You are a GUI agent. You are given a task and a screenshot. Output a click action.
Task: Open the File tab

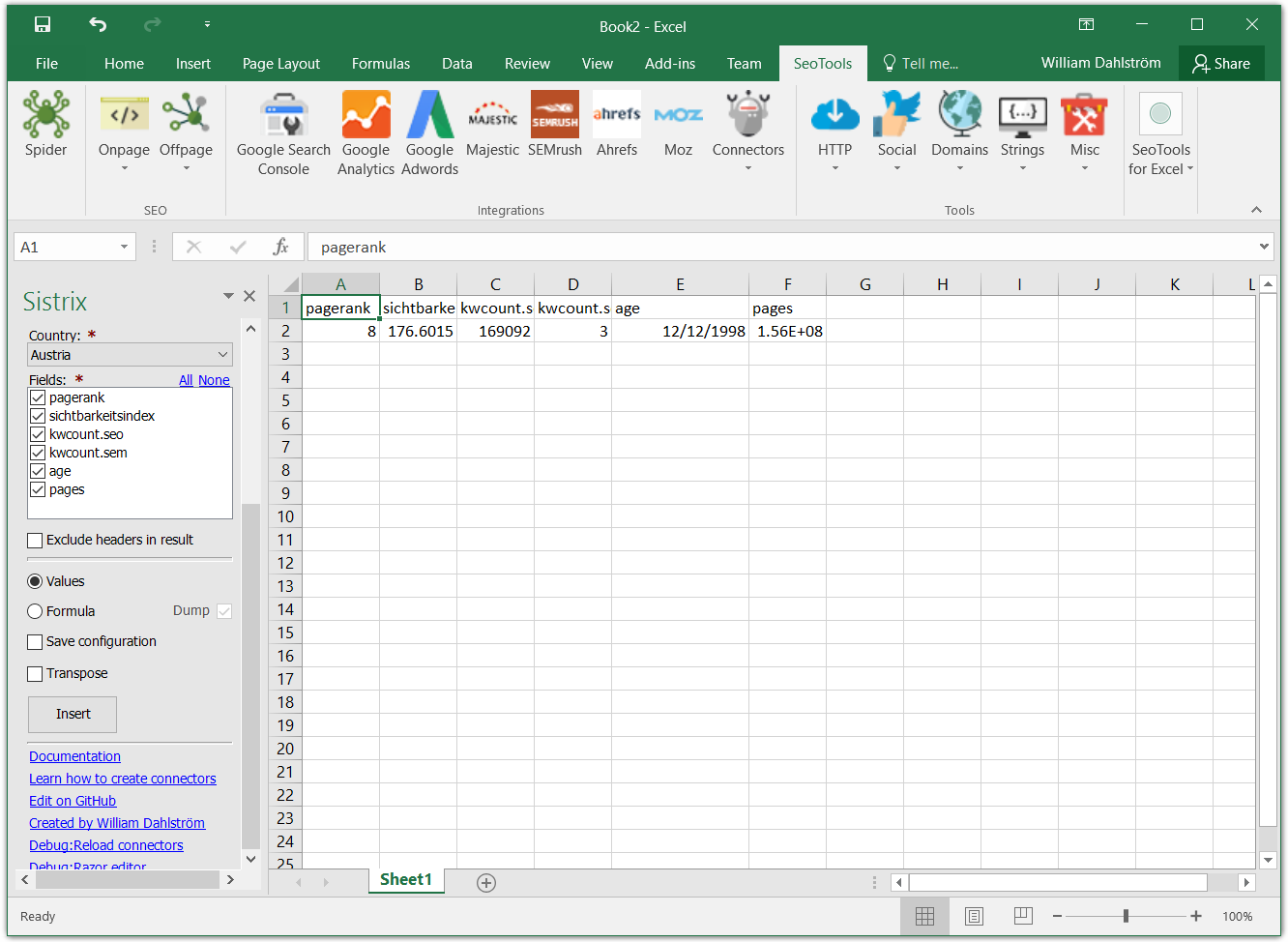(46, 64)
